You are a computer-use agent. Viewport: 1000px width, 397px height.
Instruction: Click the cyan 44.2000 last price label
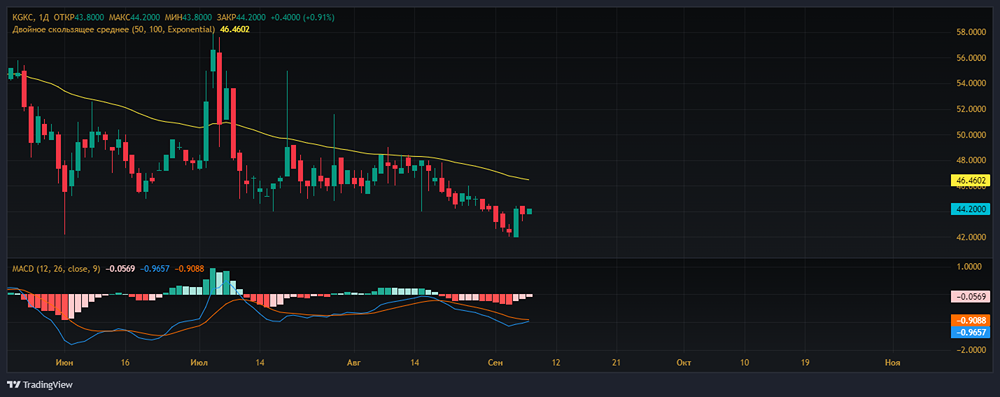click(x=971, y=209)
